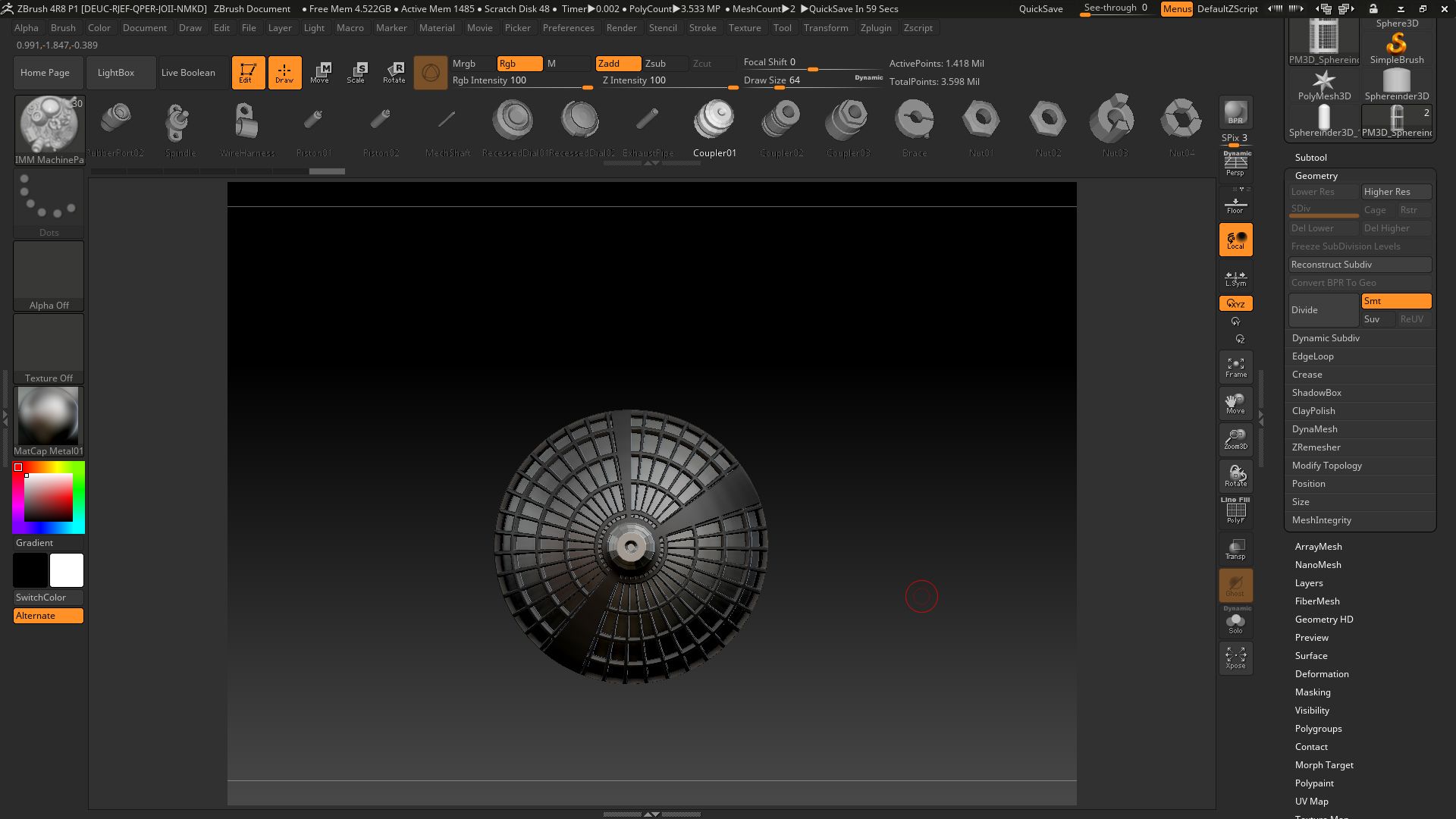
Task: Choose the ExhaustPipe insert mesh
Action: point(648,127)
